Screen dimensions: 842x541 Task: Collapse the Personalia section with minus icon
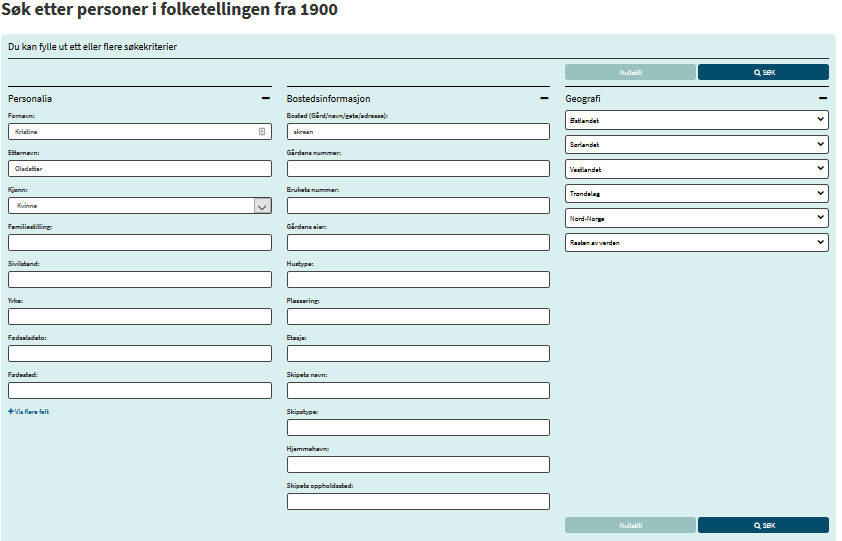265,99
